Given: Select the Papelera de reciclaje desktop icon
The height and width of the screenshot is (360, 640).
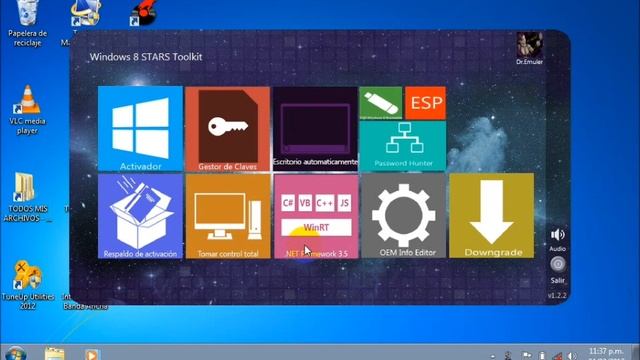Looking at the screenshot, I should tap(27, 24).
